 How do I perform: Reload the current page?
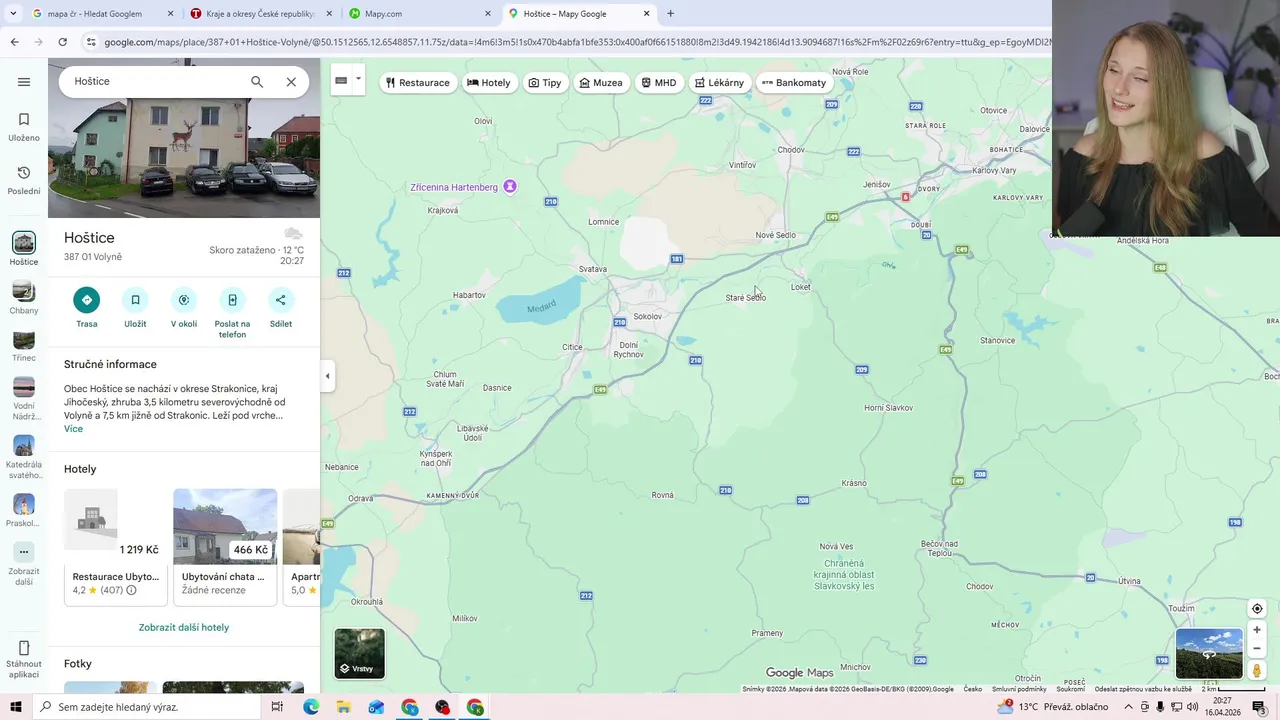62,42
